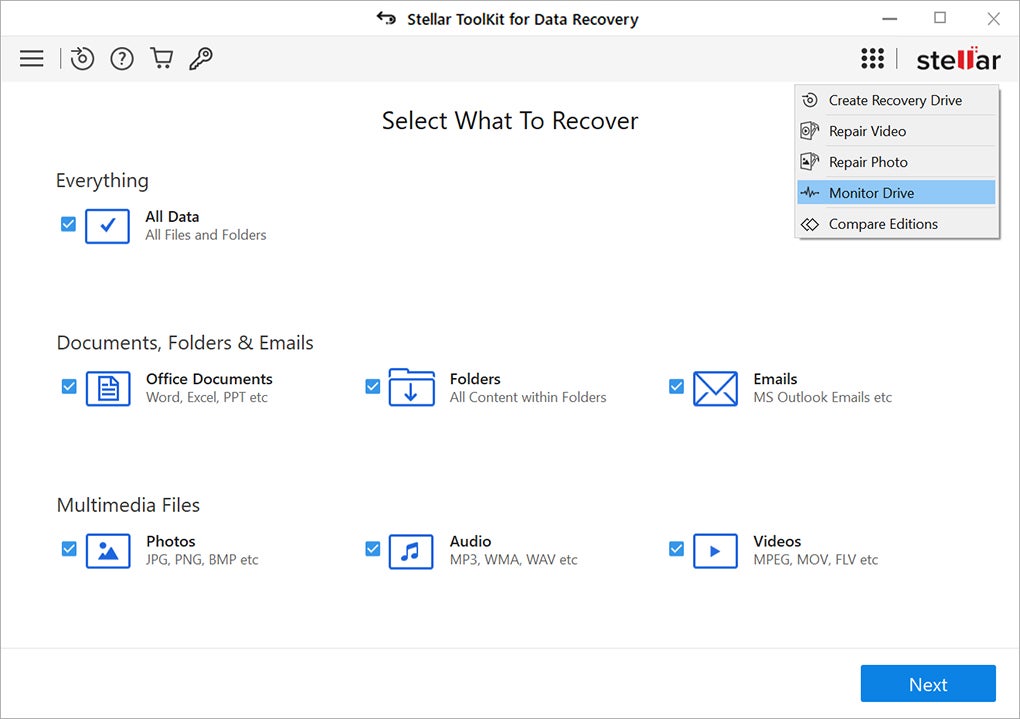Click the back arrow in the title bar
This screenshot has height=719, width=1020.
(x=386, y=18)
